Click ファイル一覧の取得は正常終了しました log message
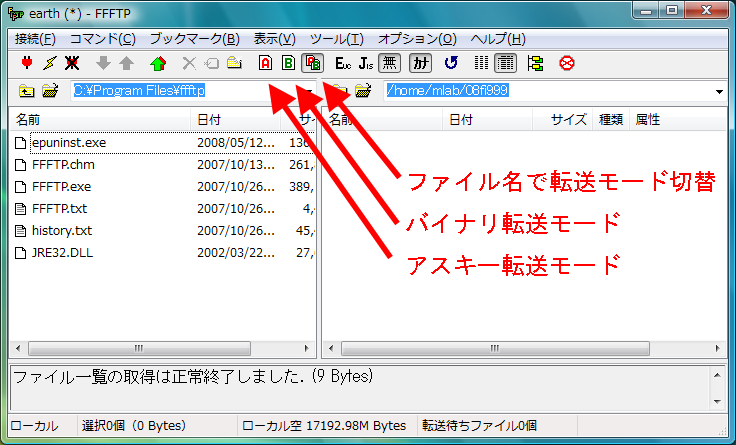The image size is (736, 445). pyautogui.click(x=192, y=376)
